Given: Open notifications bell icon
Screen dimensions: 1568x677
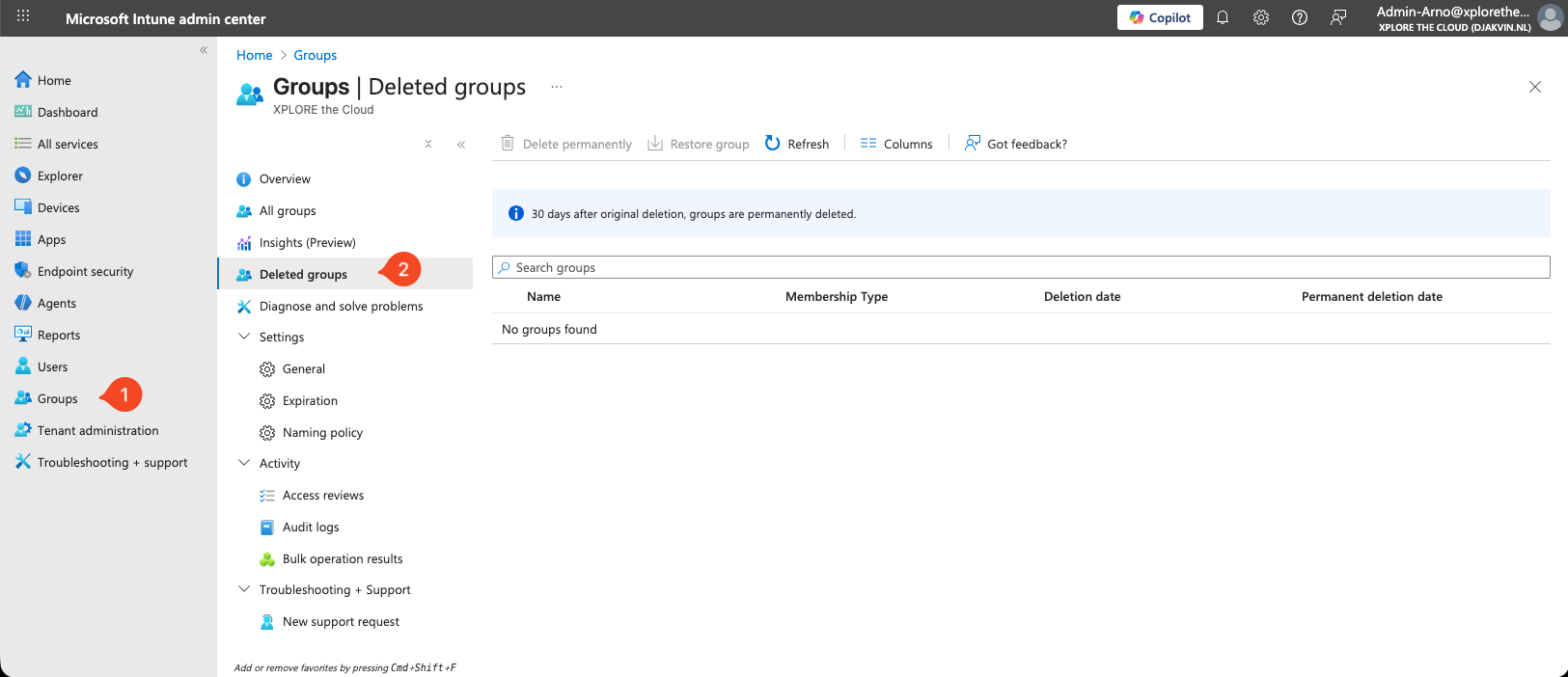Looking at the screenshot, I should (x=1223, y=17).
